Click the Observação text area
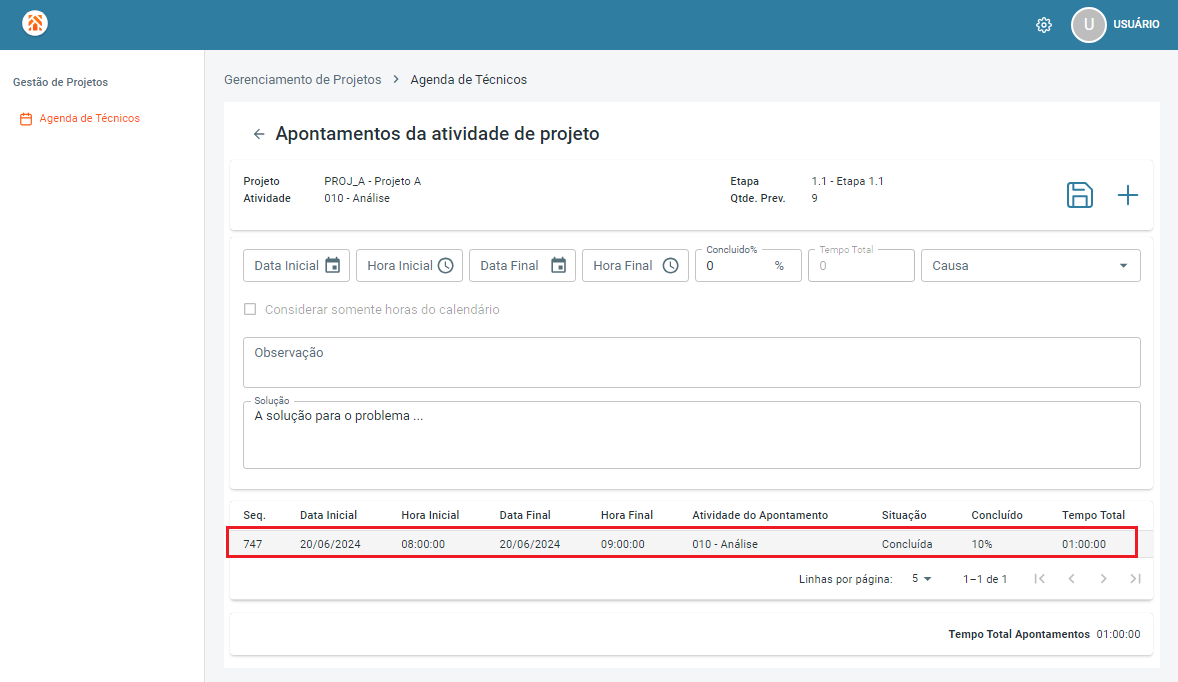 691,363
